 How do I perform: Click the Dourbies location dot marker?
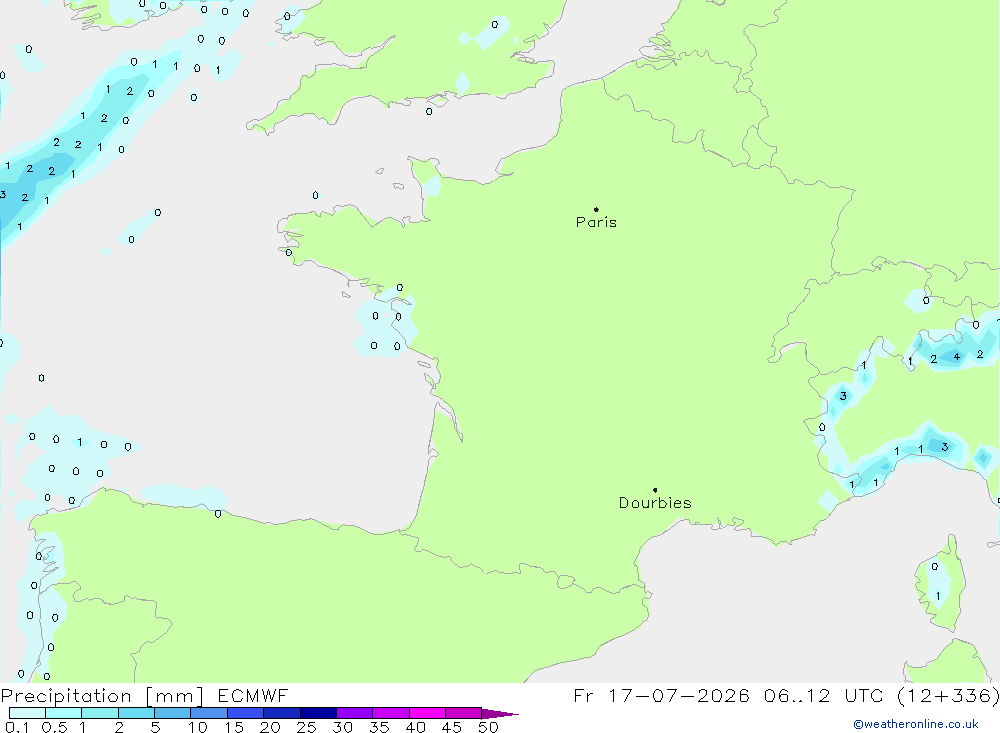pyautogui.click(x=655, y=490)
